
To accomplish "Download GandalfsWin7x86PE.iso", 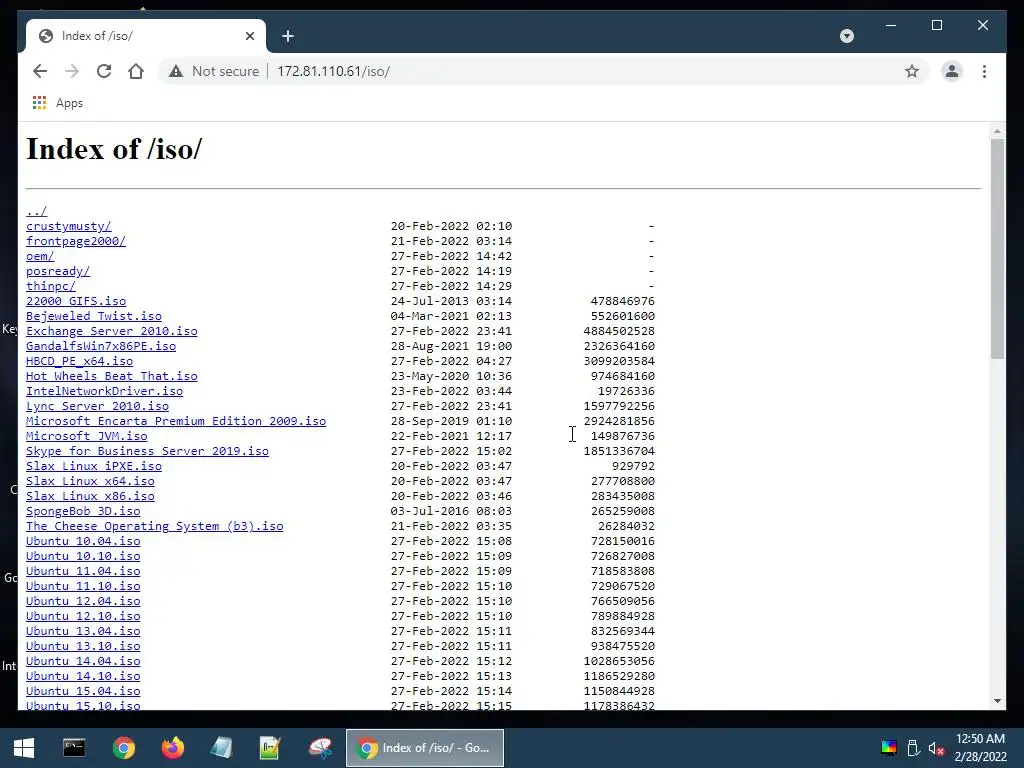I will (x=101, y=346).
